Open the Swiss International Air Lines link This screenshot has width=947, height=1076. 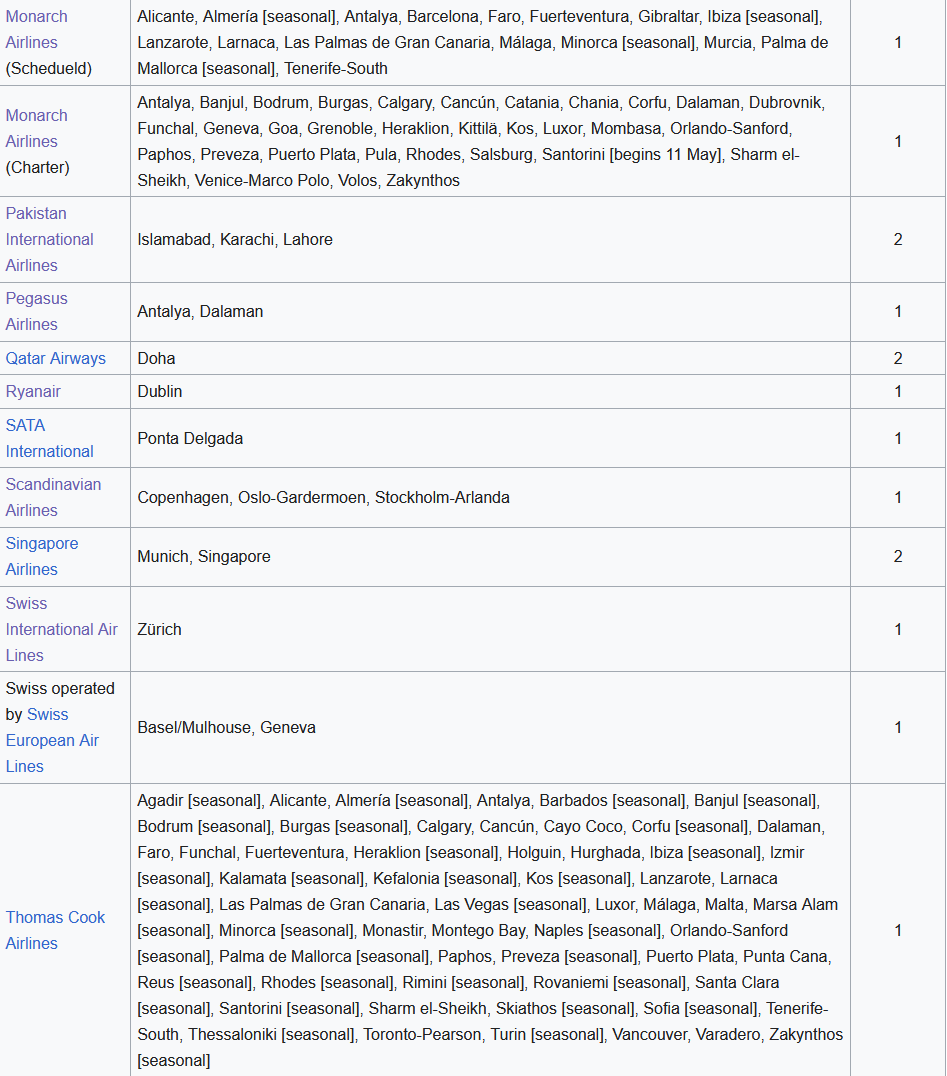point(61,629)
